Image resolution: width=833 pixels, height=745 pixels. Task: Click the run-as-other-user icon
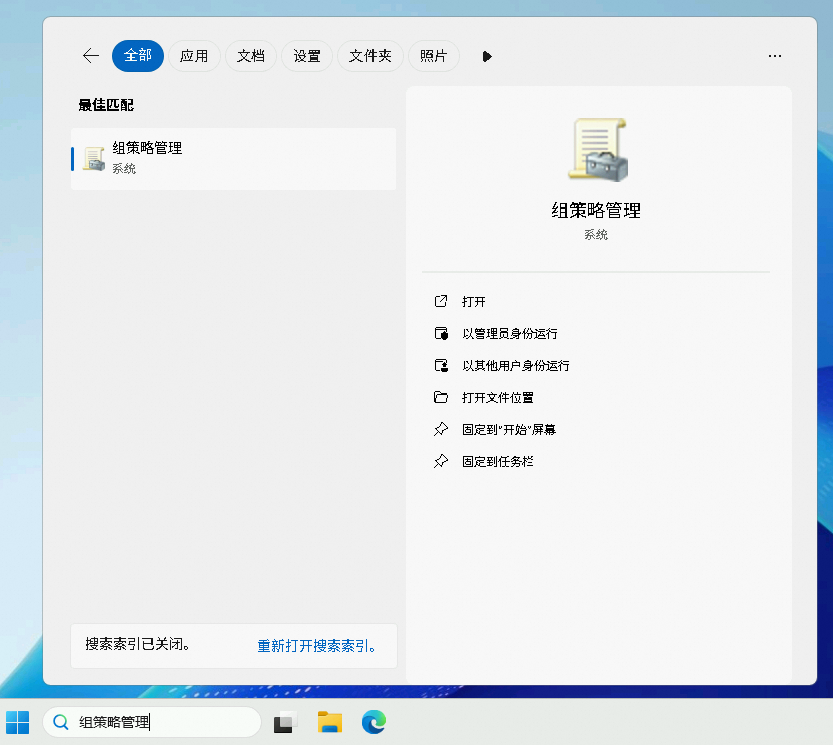(x=441, y=365)
